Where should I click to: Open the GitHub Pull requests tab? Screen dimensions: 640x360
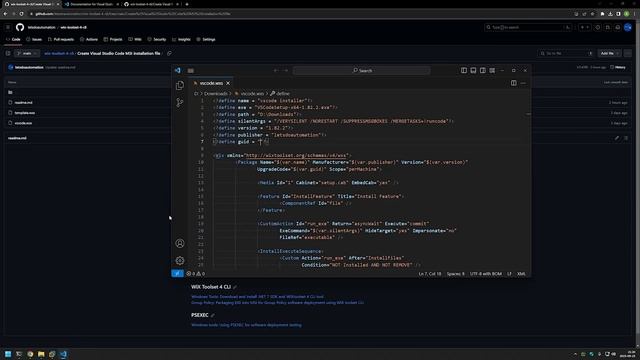click(x=61, y=40)
